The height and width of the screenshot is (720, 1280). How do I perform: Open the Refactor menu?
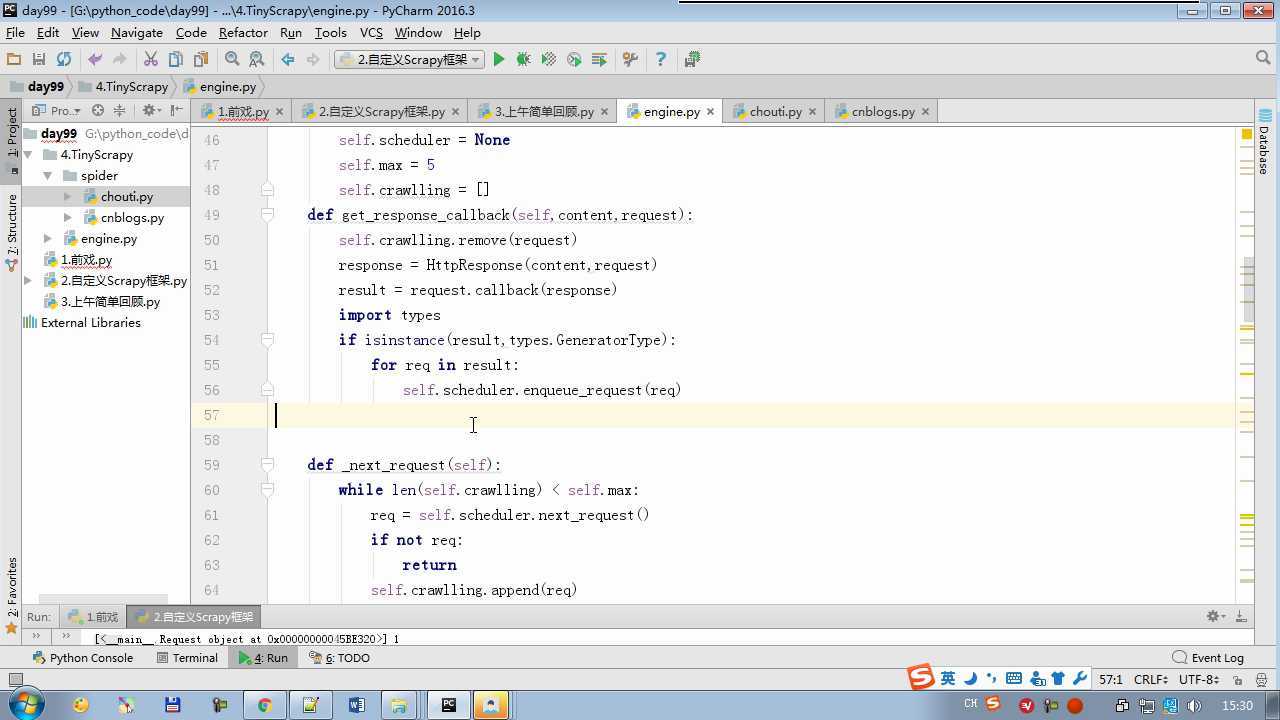pyautogui.click(x=243, y=32)
